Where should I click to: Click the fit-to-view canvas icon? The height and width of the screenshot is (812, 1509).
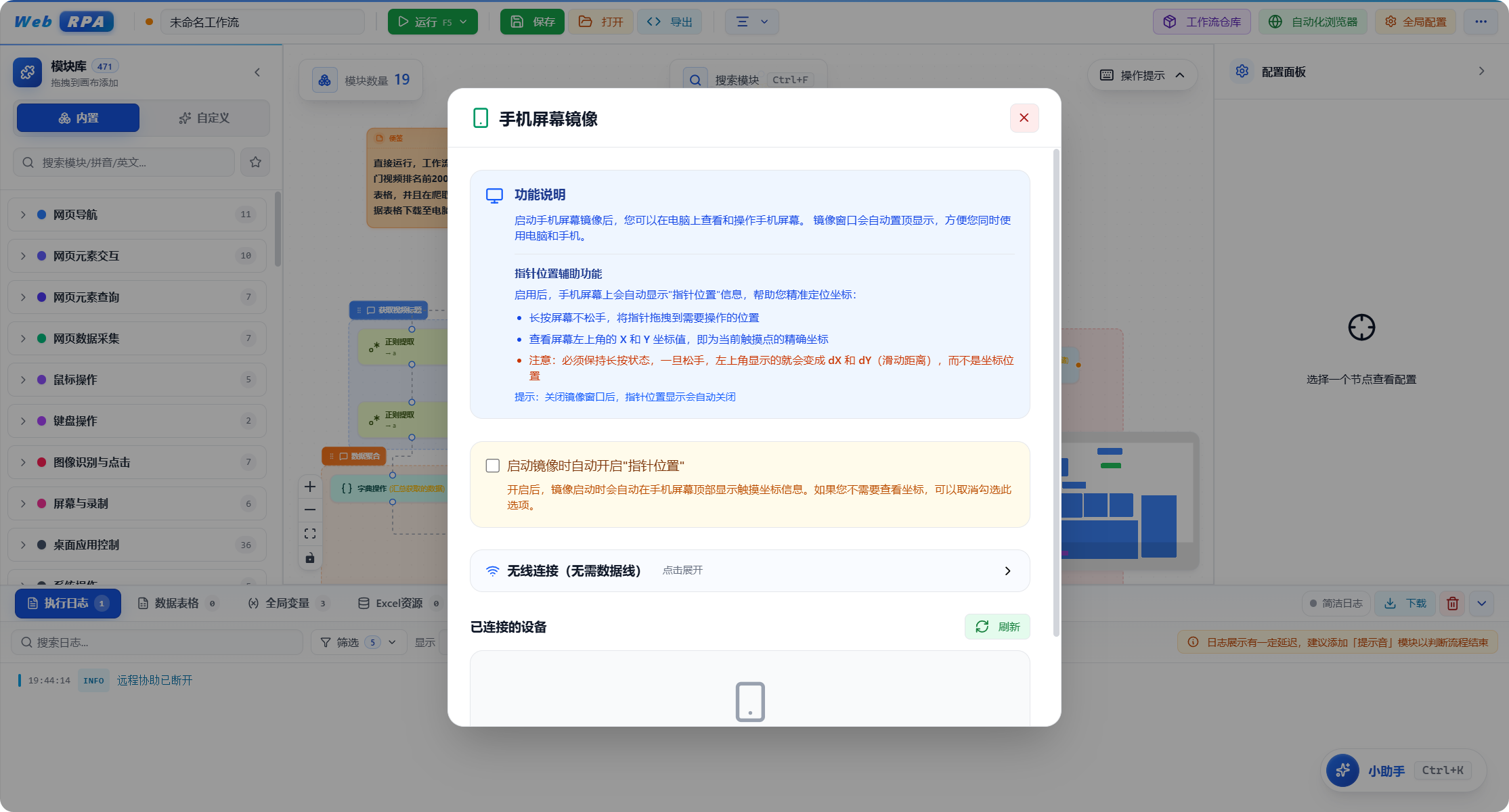pos(310,534)
